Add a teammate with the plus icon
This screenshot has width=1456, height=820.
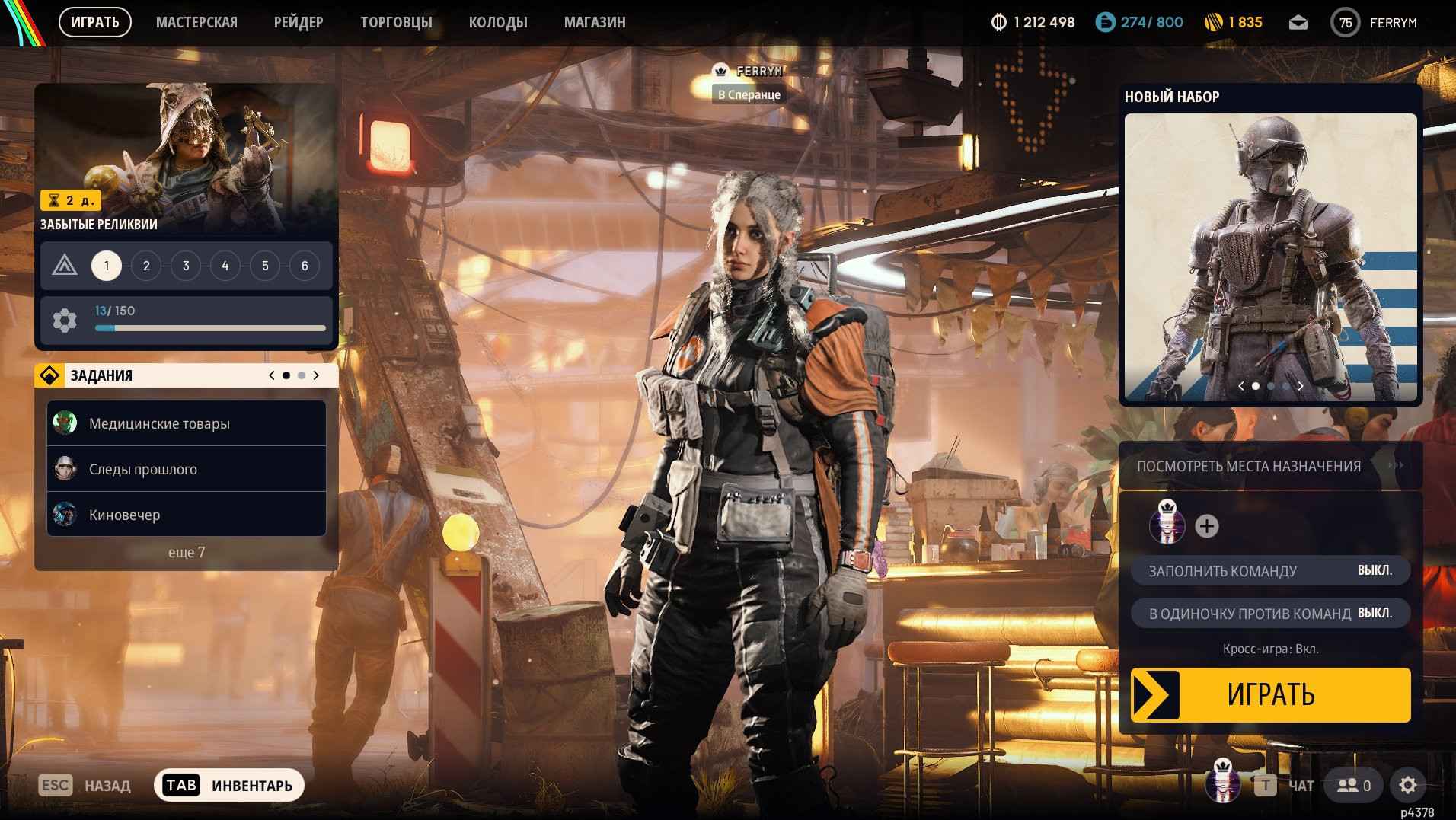(1207, 526)
